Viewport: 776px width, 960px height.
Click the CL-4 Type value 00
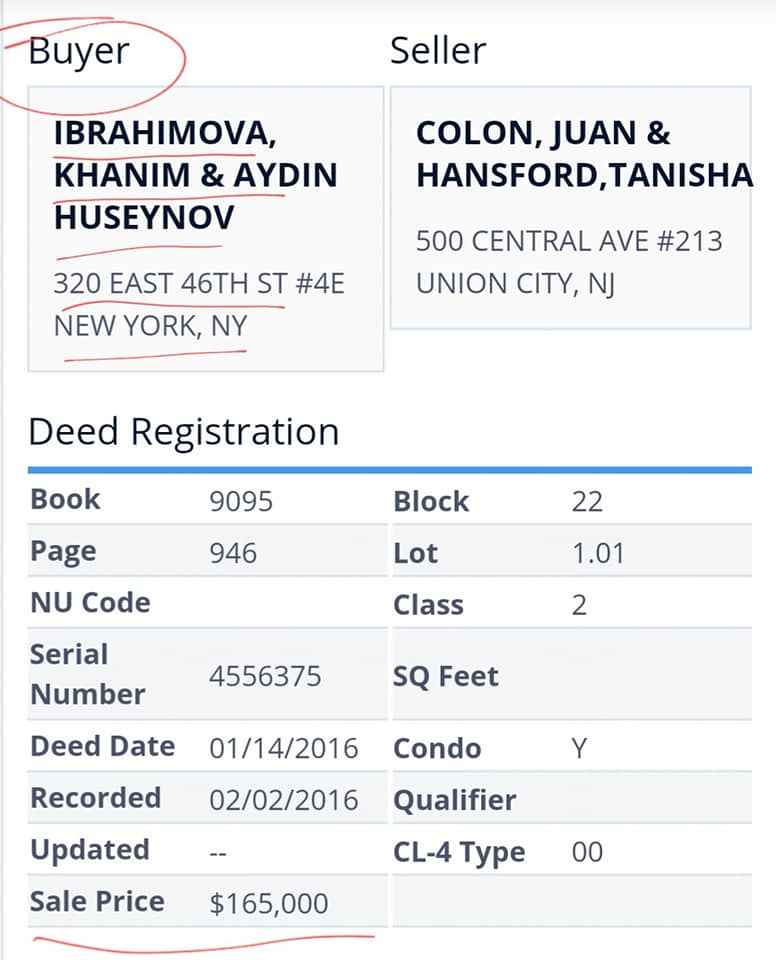(x=587, y=852)
